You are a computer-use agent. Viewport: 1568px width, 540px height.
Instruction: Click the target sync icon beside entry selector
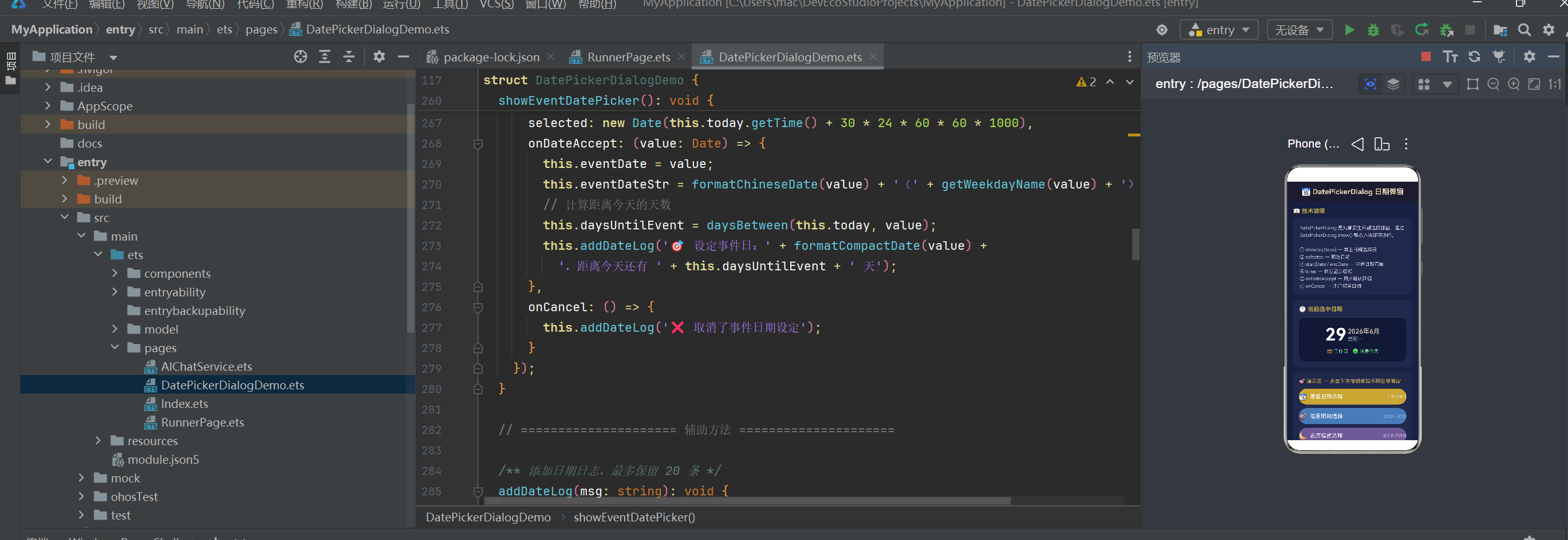1161,30
